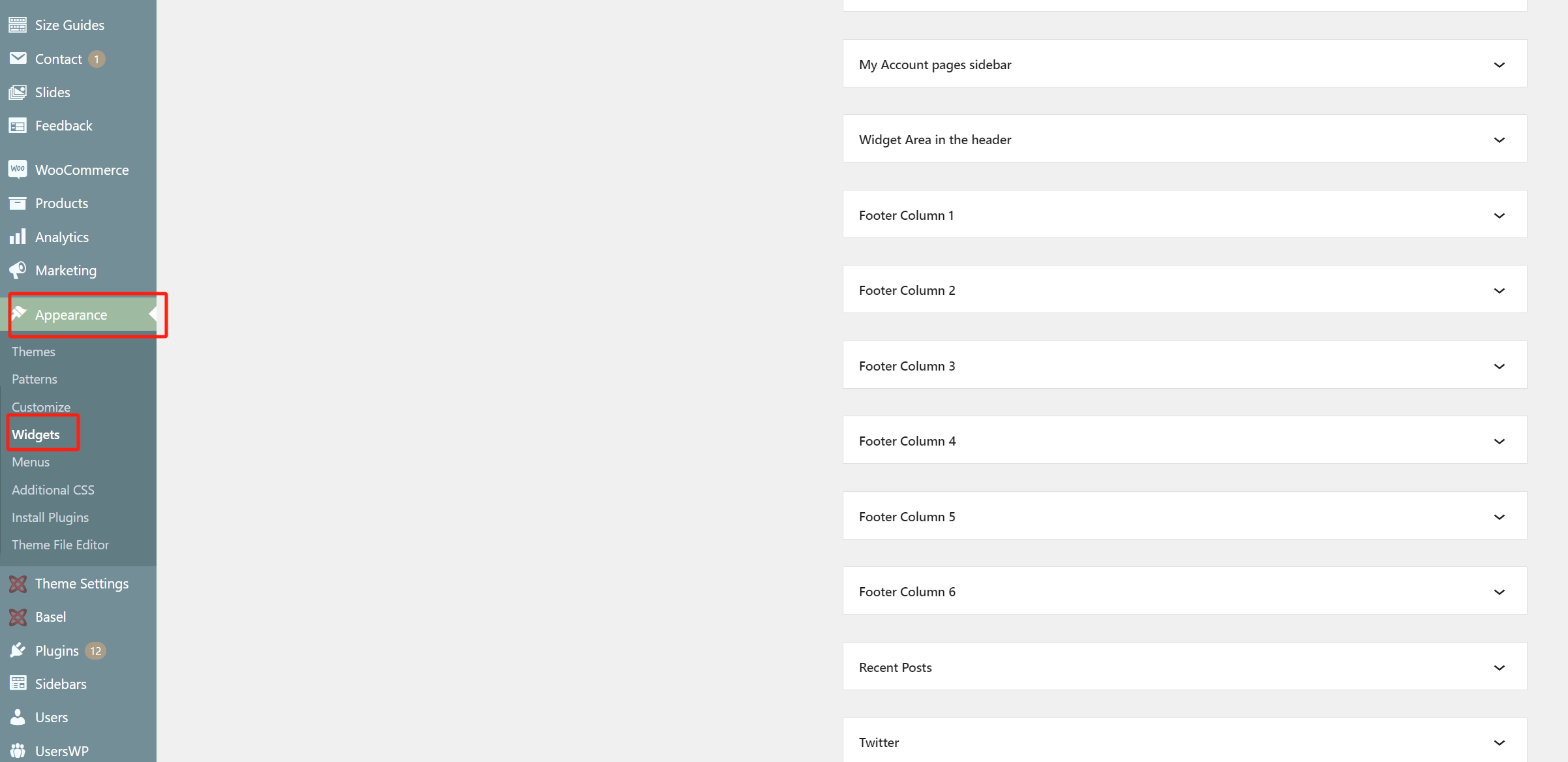Click the Plugins plug icon

[18, 650]
